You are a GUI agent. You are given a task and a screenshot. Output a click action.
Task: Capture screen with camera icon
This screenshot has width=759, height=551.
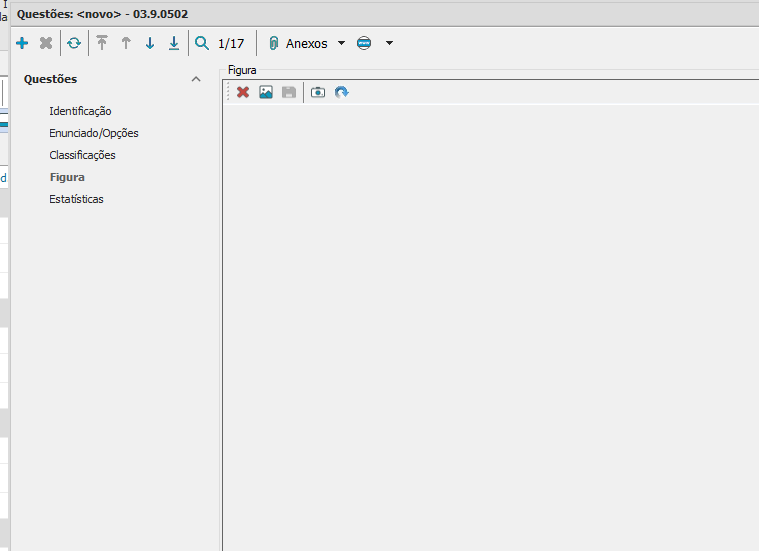(318, 92)
